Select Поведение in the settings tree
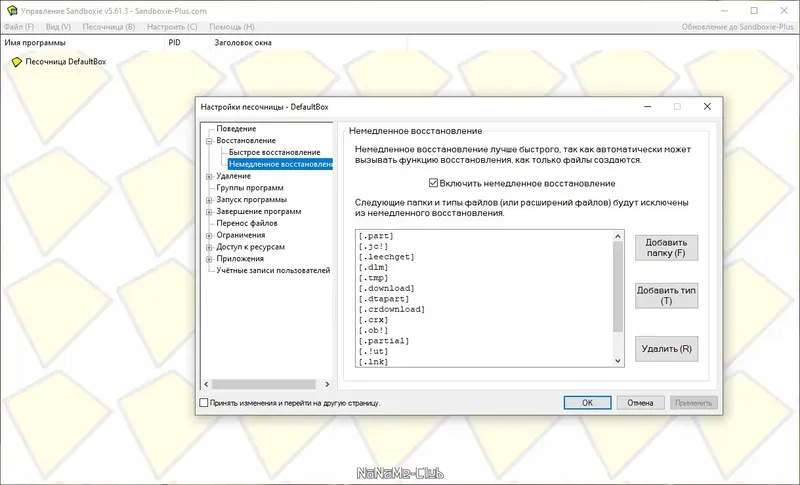Viewport: 800px width, 485px height. [x=236, y=129]
